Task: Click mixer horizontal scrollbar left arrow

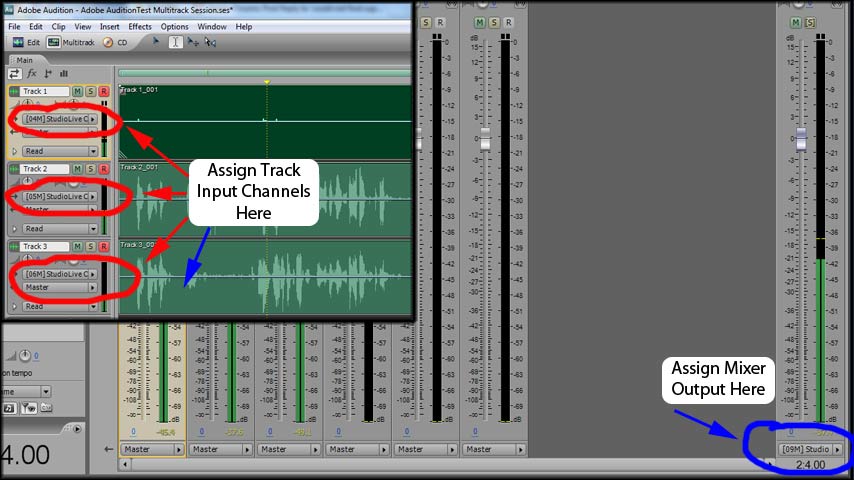Action: click(125, 465)
